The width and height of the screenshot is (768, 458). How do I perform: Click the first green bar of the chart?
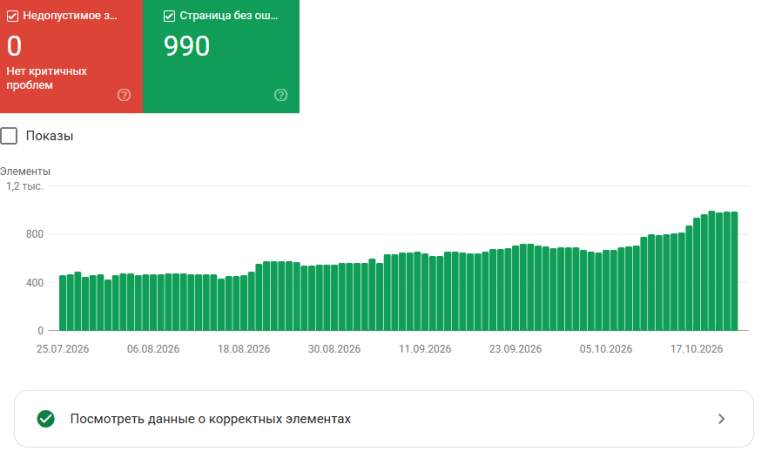63,303
